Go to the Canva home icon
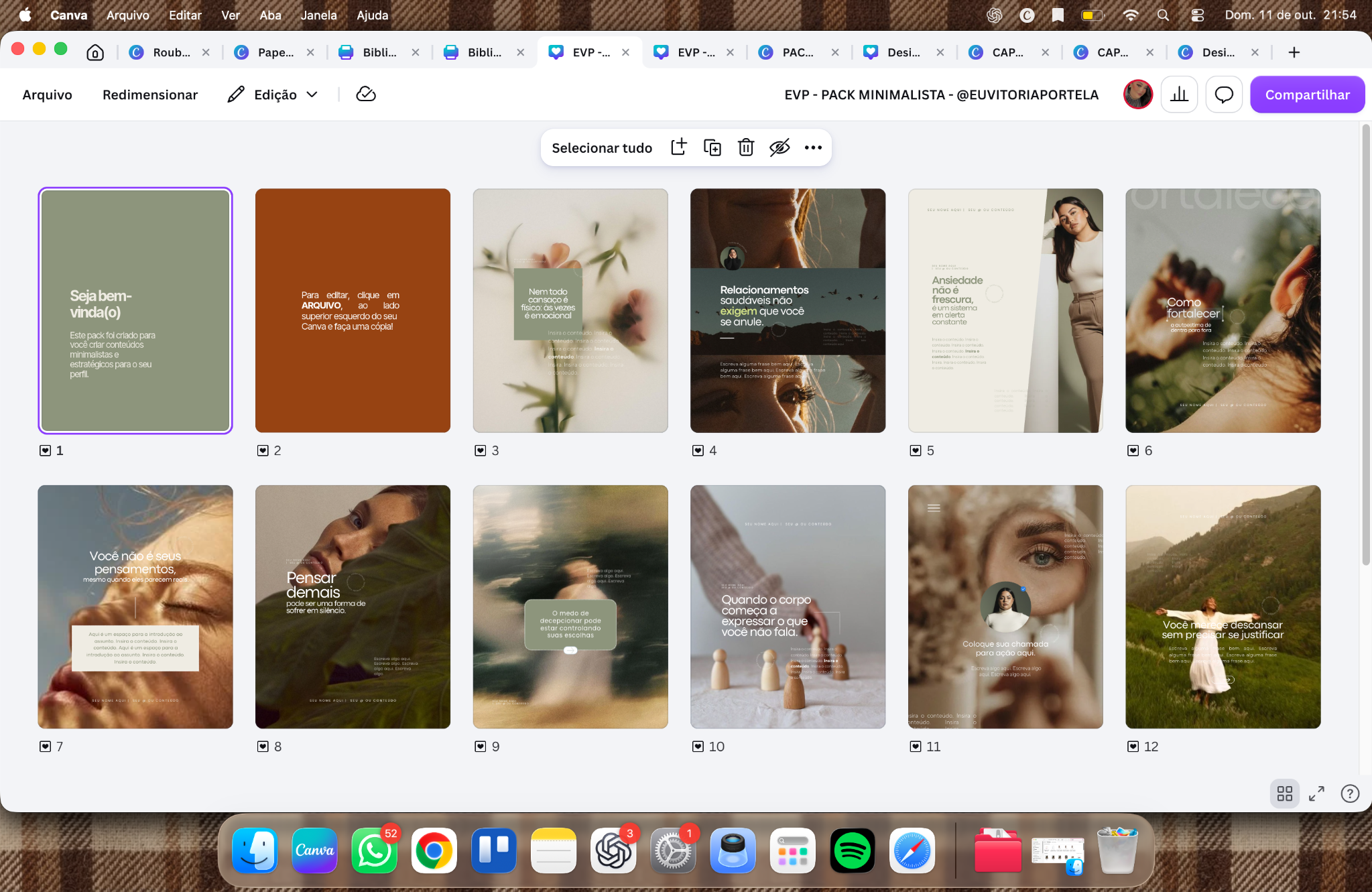This screenshot has height=892, width=1372. point(95,52)
